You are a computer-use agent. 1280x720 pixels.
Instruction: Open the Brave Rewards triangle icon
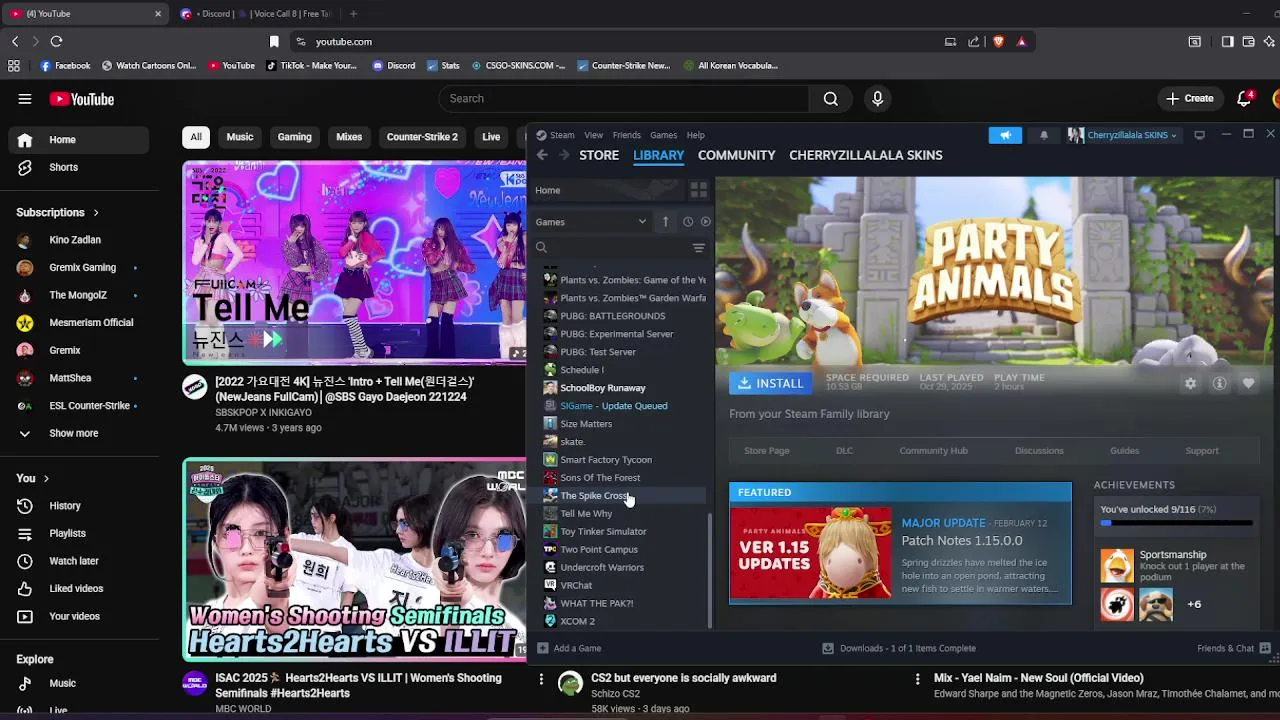coord(1021,42)
